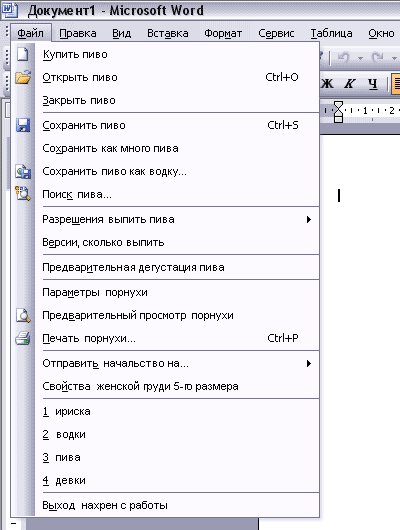Click the printer icon
This screenshot has width=400, height=530.
23,338
